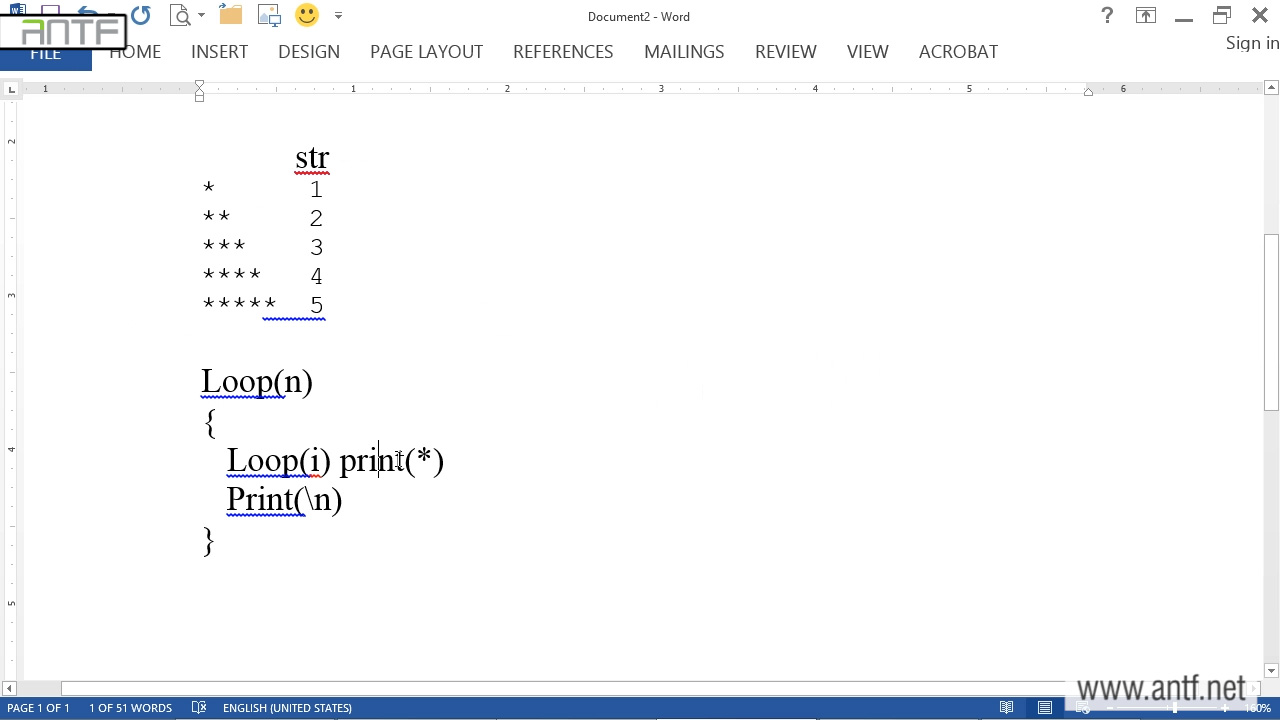Click the word count in status bar
This screenshot has height=720, width=1280.
(130, 708)
